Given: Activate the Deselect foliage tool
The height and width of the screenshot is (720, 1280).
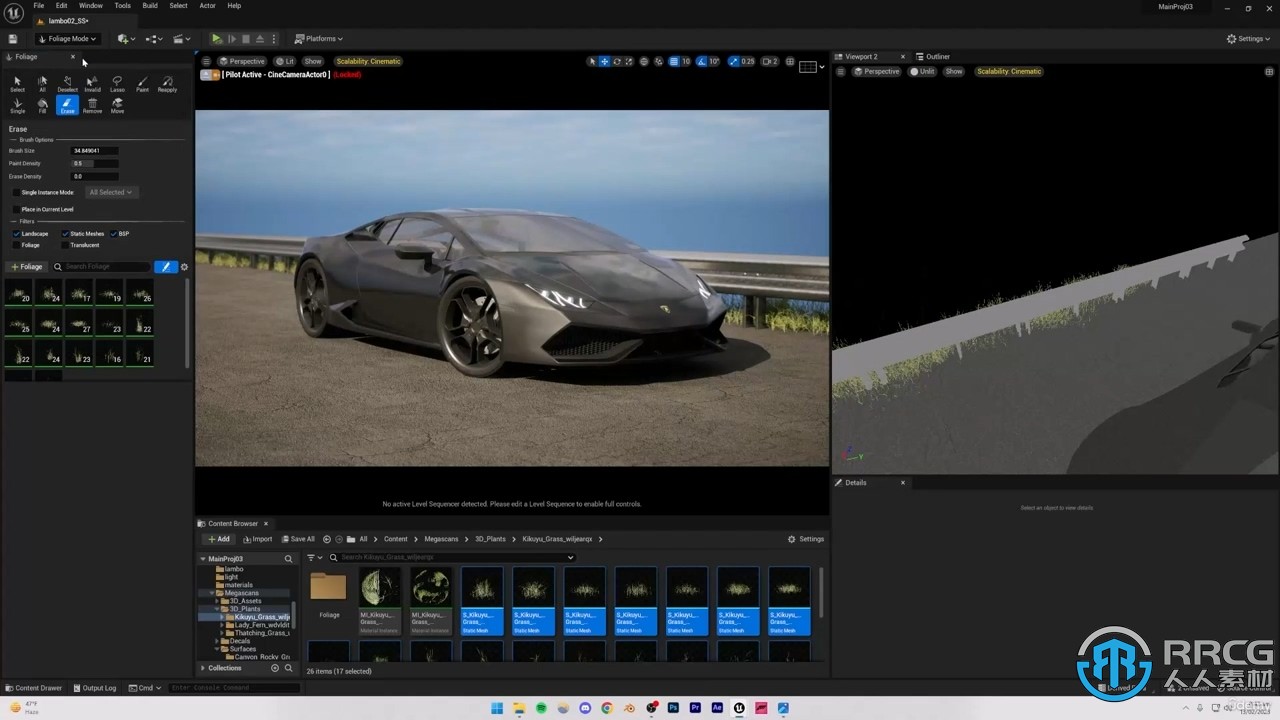Looking at the screenshot, I should click(x=67, y=84).
